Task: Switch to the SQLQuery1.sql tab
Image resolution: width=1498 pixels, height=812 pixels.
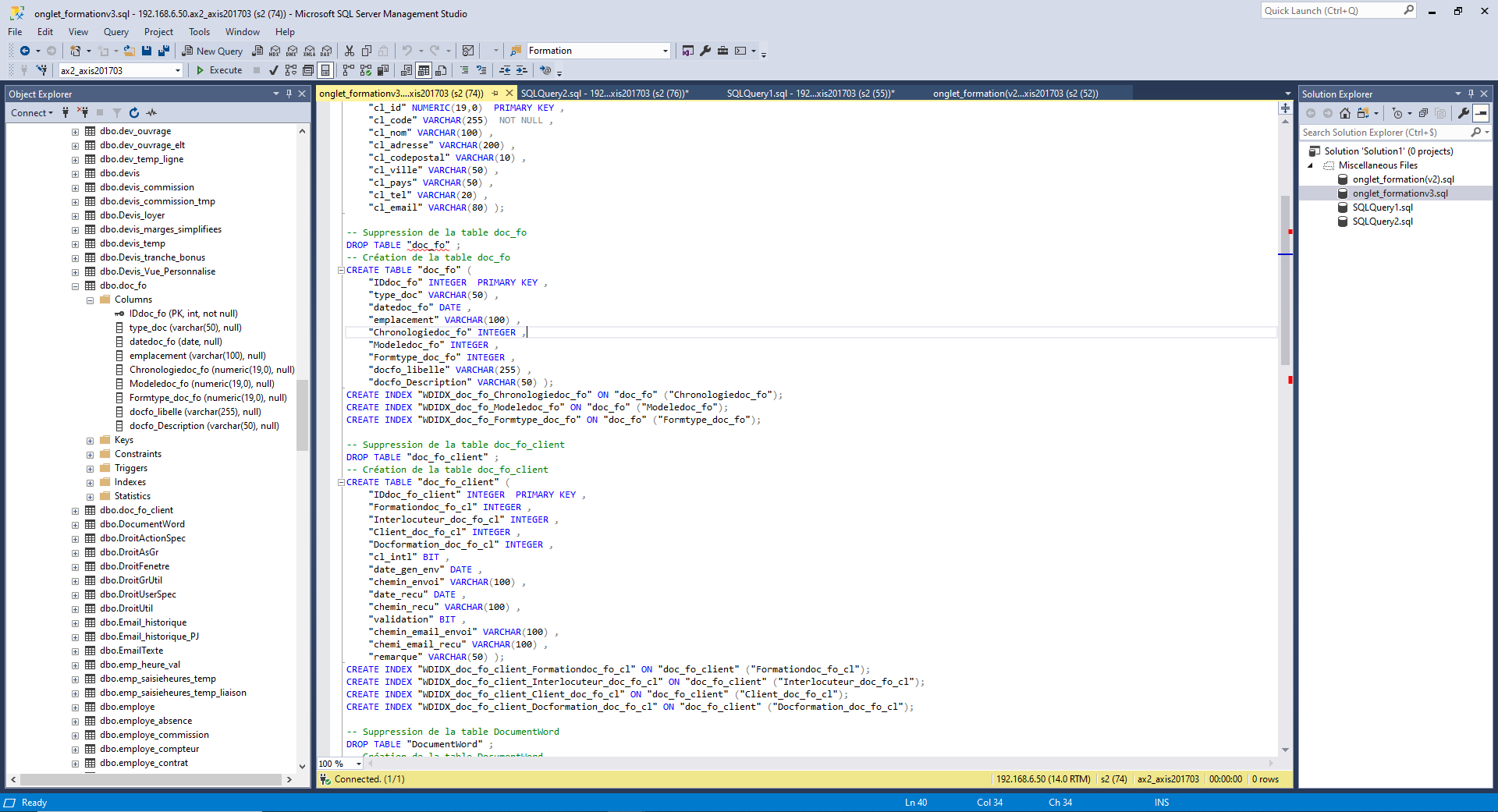Action: tap(810, 93)
